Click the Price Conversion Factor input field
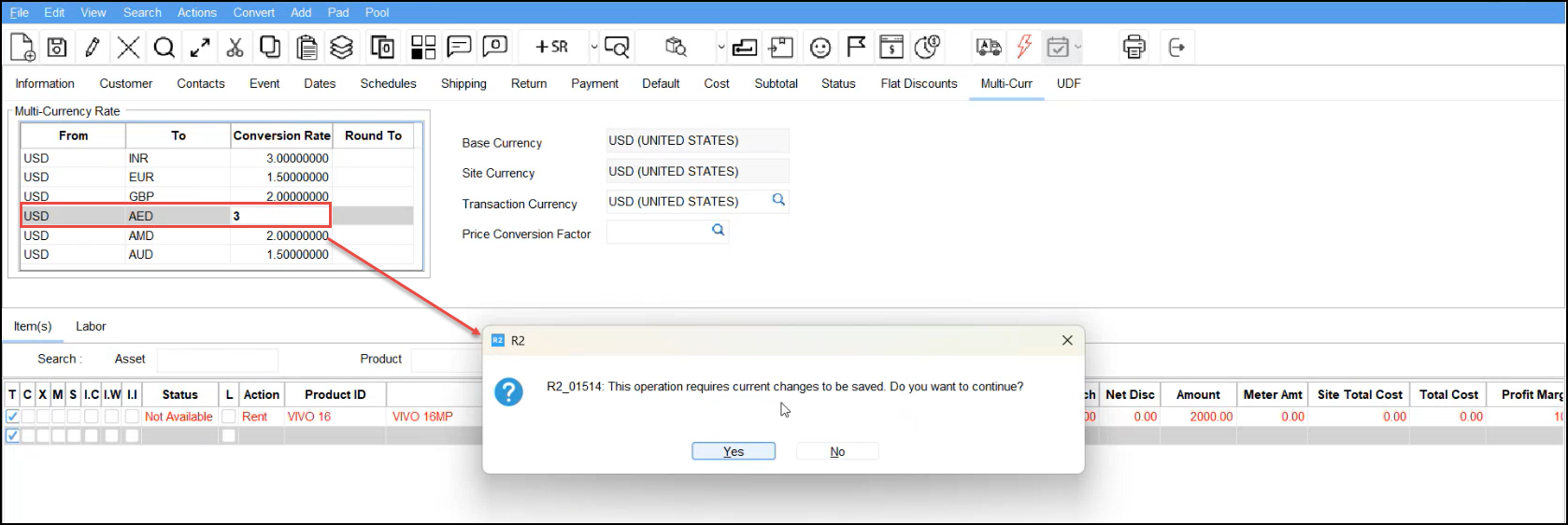 pyautogui.click(x=657, y=231)
